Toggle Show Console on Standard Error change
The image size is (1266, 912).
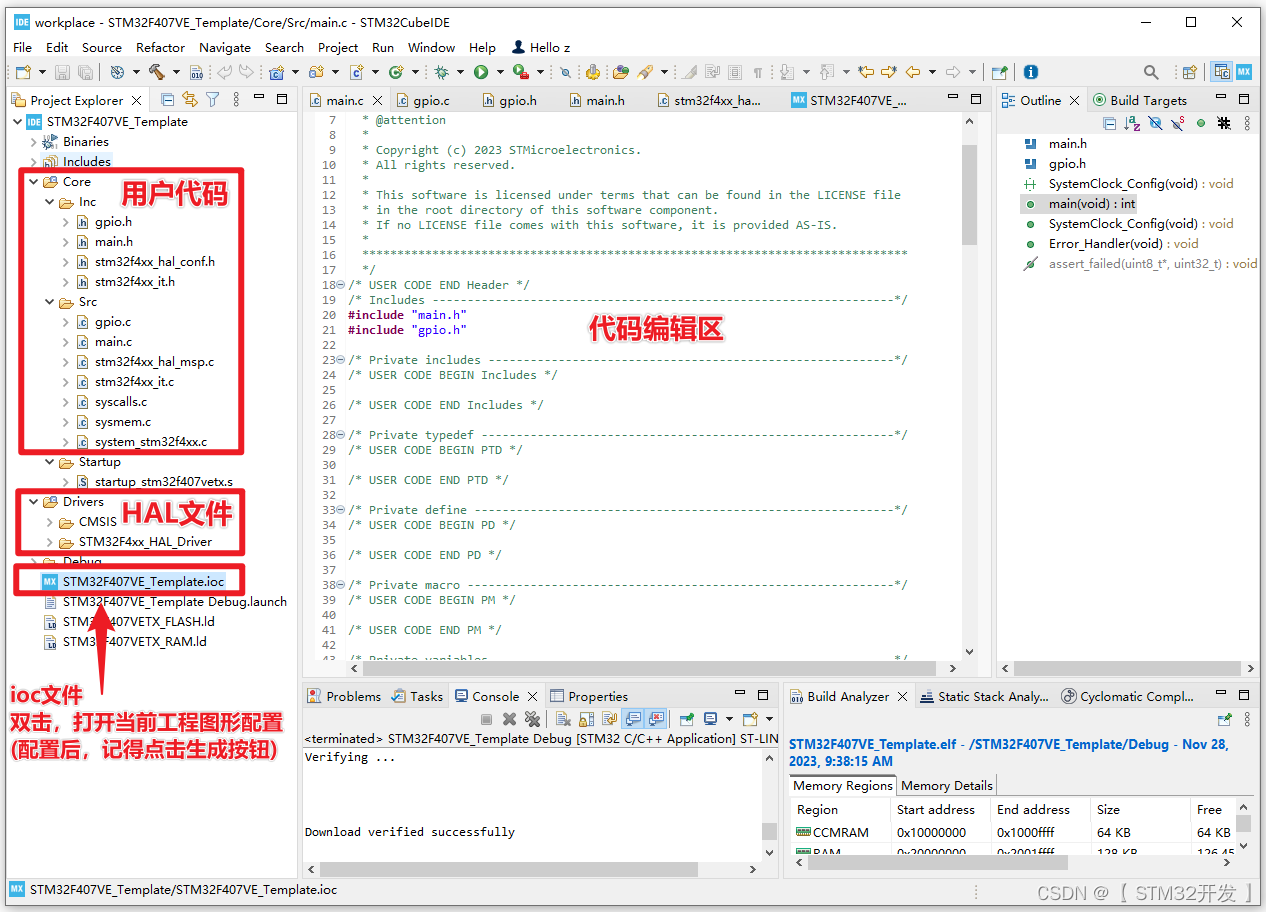pos(656,719)
